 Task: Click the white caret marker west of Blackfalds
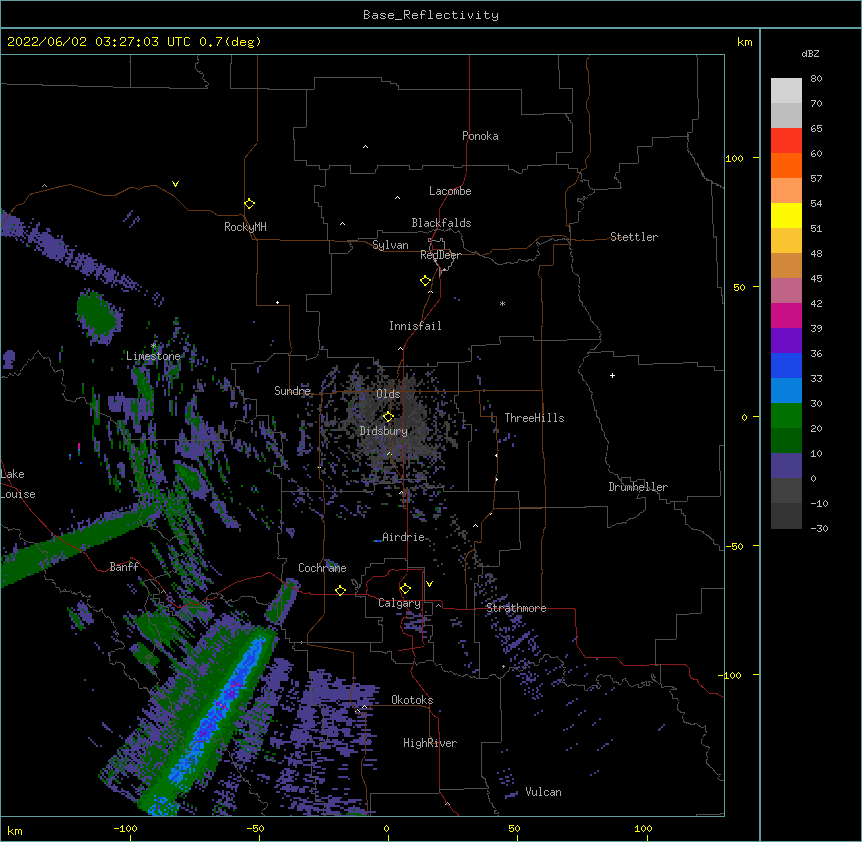[342, 224]
